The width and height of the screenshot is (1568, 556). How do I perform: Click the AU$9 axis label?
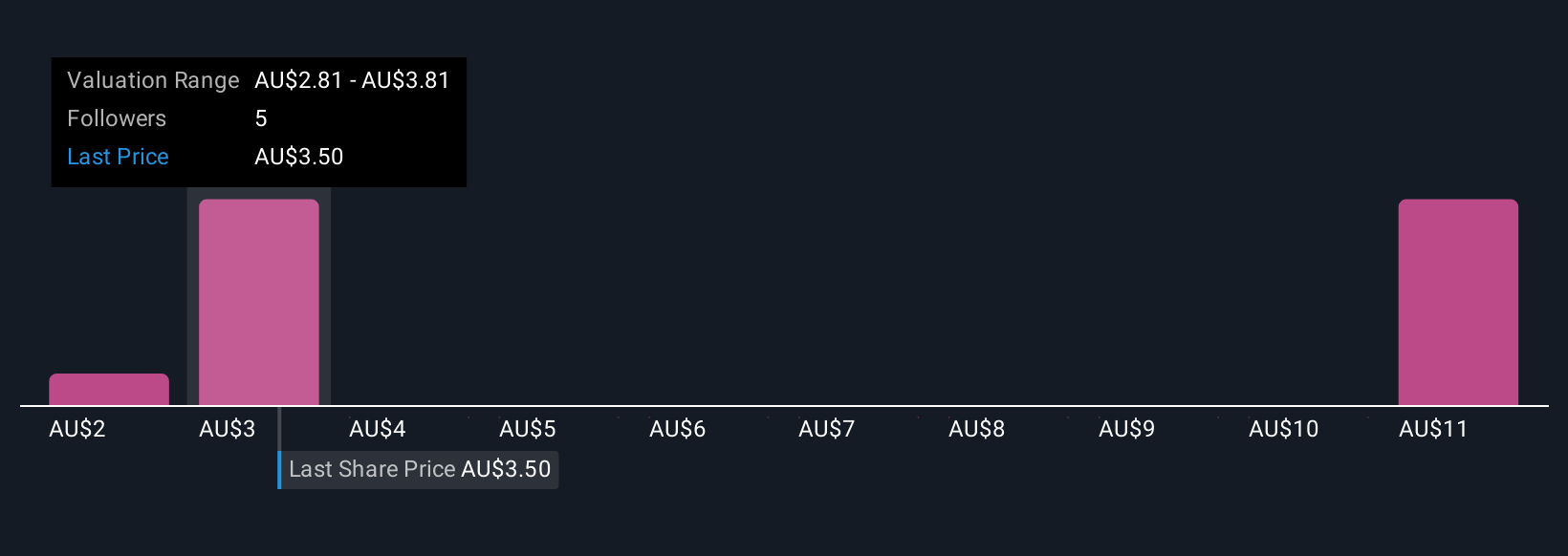tap(1127, 429)
